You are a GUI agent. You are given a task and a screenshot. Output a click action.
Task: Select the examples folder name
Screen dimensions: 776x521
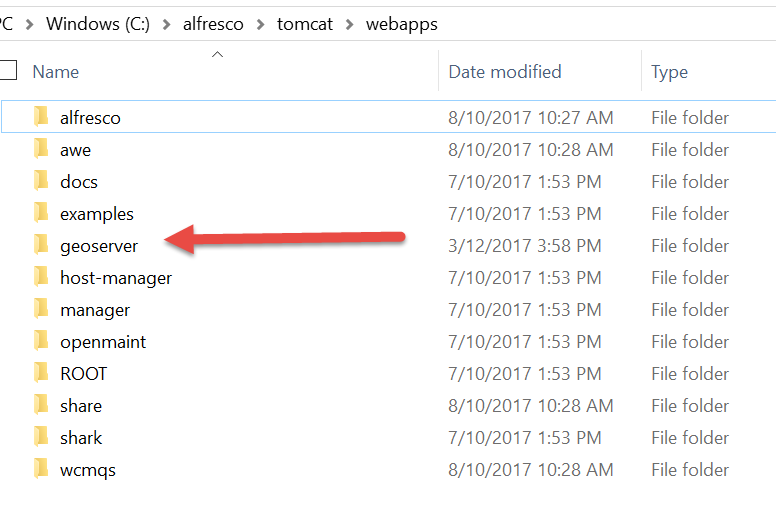[97, 214]
